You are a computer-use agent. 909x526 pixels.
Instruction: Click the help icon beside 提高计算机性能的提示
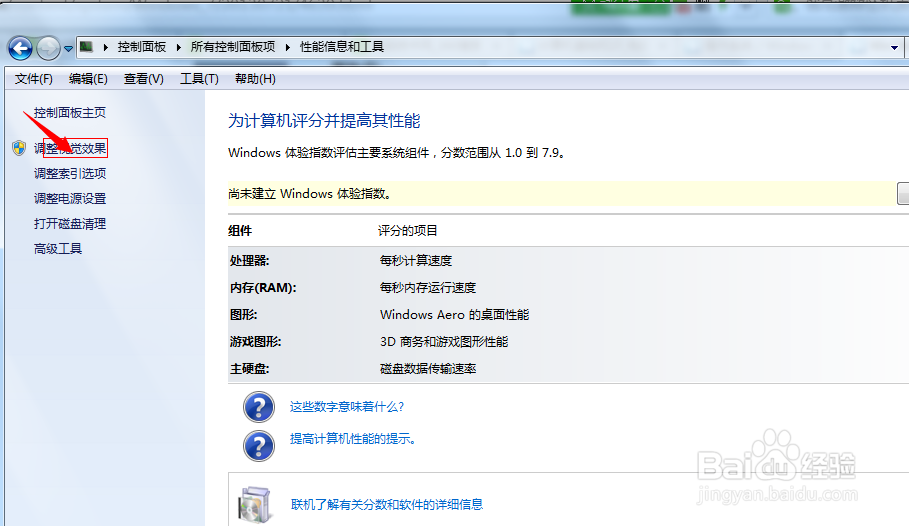tap(259, 446)
